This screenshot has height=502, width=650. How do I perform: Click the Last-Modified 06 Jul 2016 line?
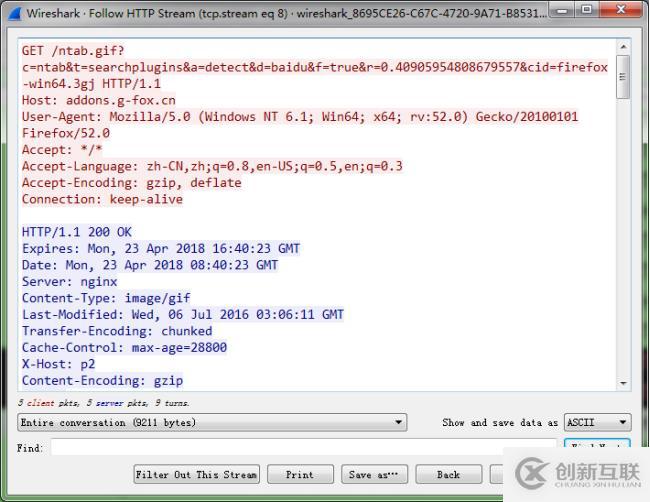coord(183,315)
